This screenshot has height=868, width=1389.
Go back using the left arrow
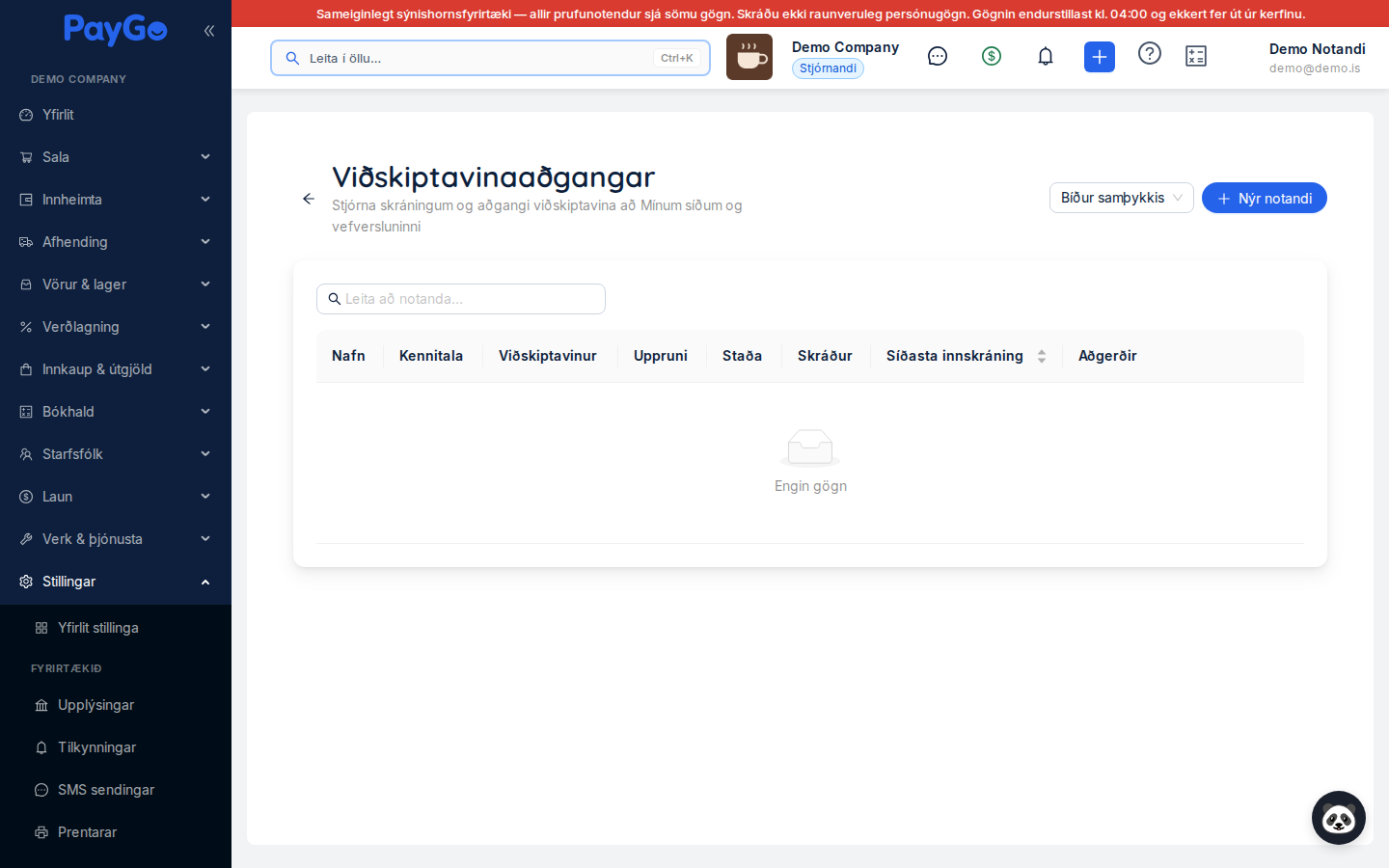309,199
